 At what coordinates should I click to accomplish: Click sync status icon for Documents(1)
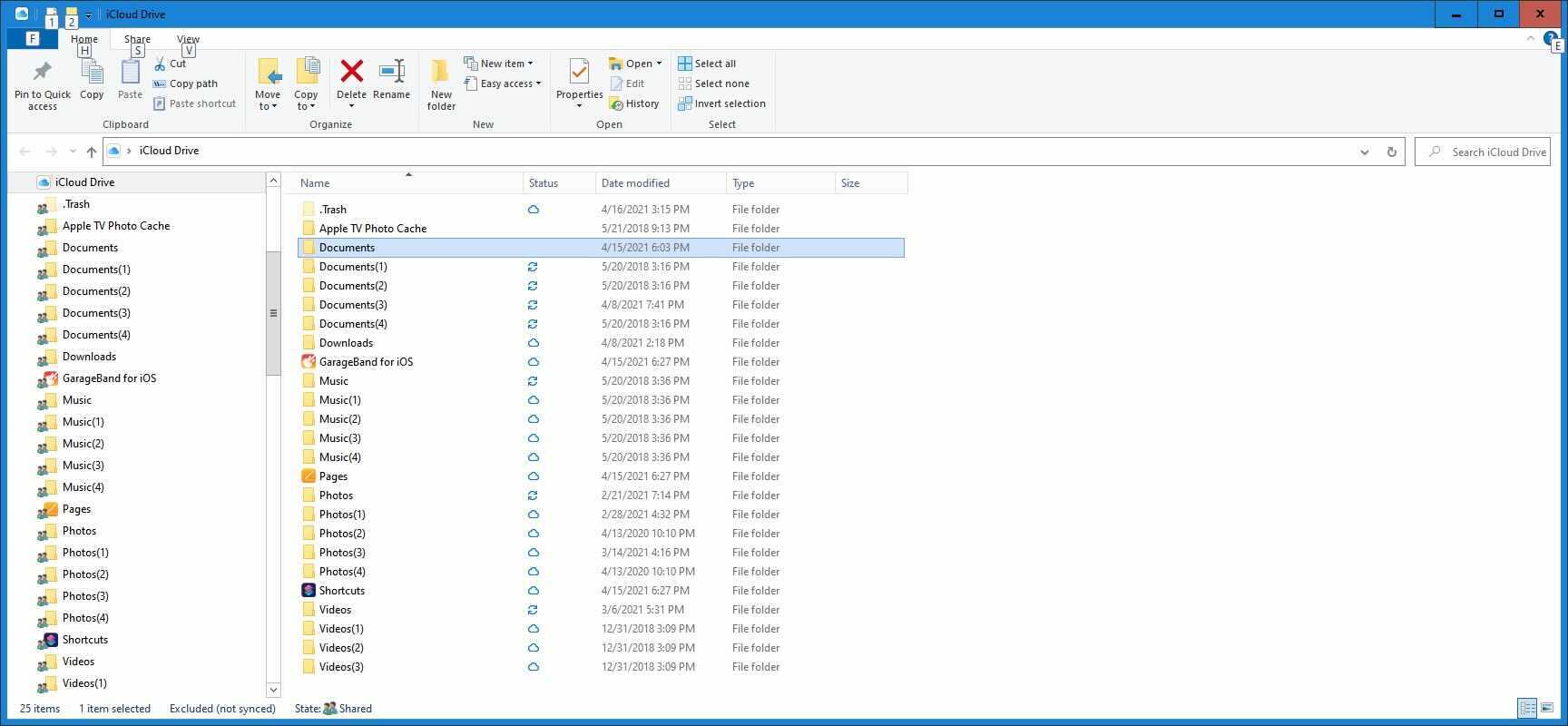coord(533,267)
